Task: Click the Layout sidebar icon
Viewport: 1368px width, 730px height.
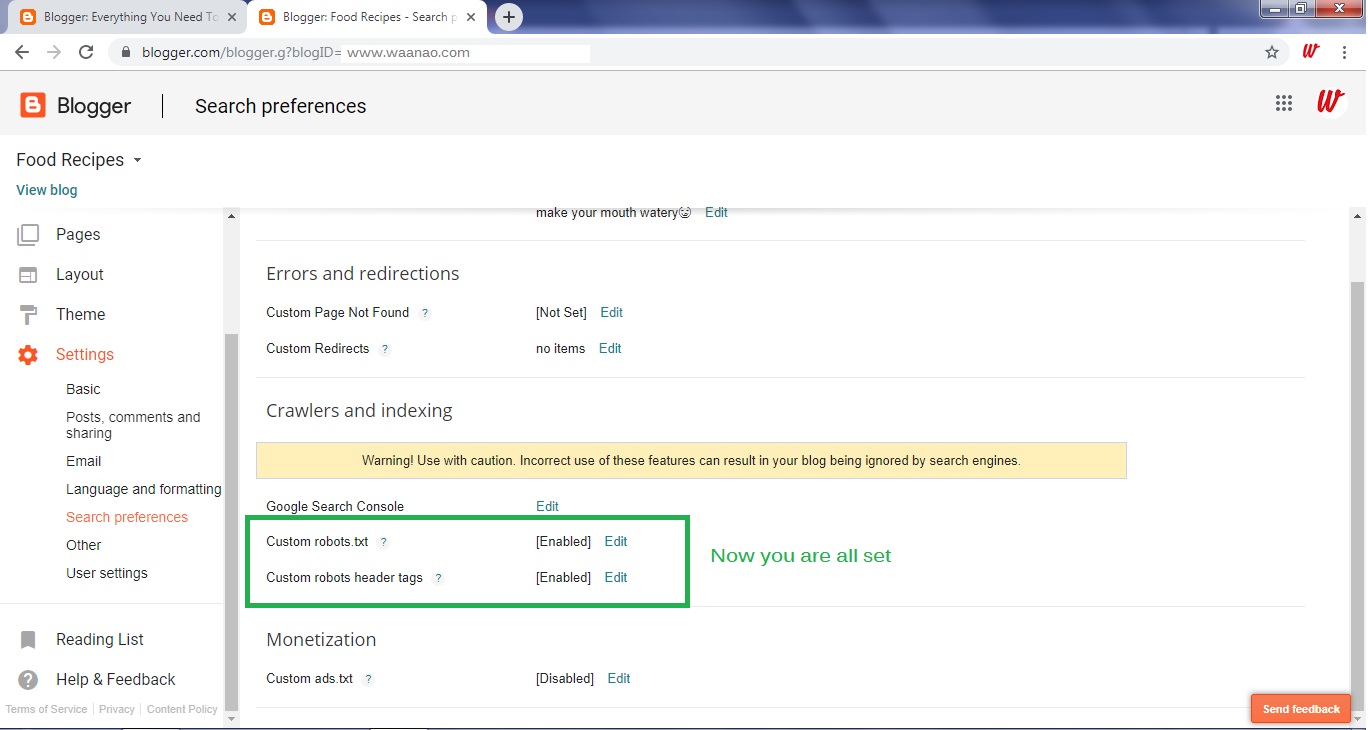Action: (x=28, y=275)
